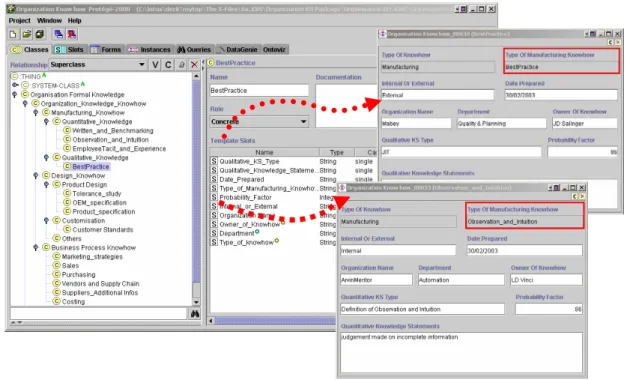The image size is (627, 380).
Task: Collapse the Design_Knowhow tree node
Action: click(x=36, y=176)
